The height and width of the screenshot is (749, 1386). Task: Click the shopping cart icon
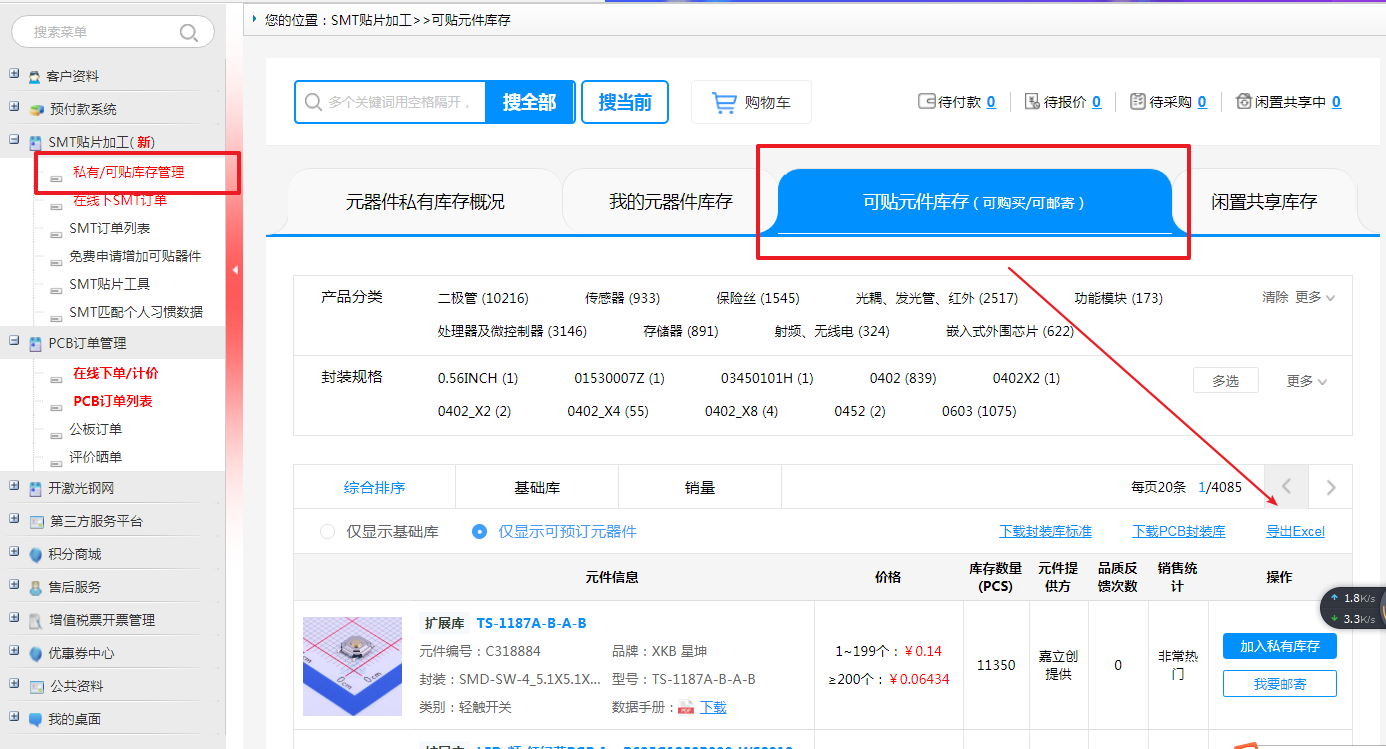point(724,102)
